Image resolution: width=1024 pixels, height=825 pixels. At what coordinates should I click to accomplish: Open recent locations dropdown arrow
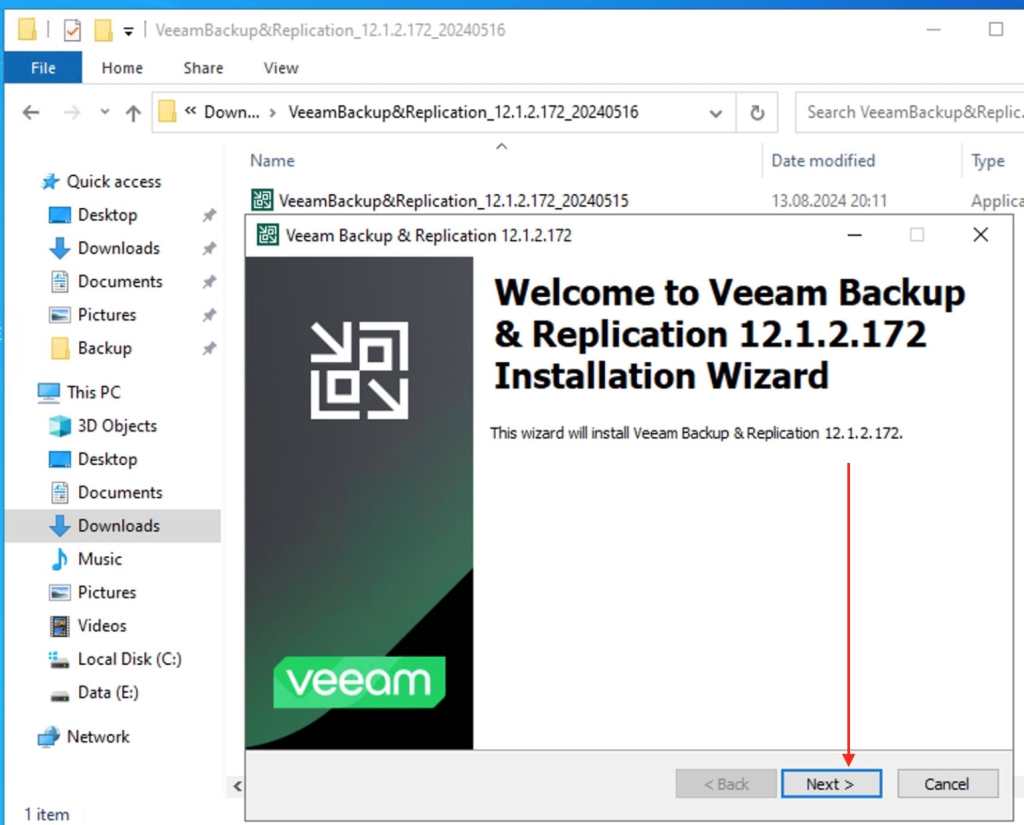click(x=104, y=112)
